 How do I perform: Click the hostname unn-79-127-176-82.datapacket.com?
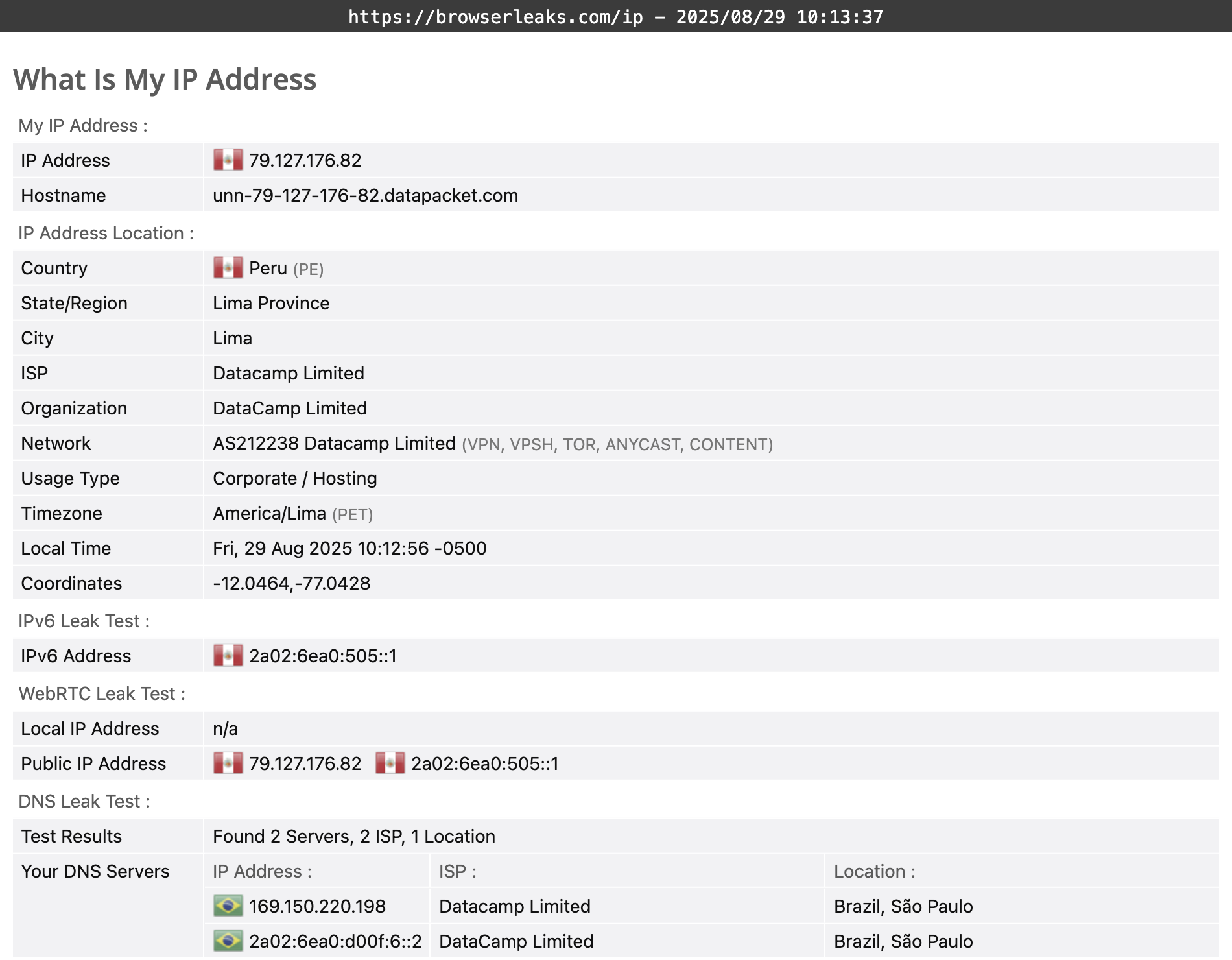click(366, 195)
